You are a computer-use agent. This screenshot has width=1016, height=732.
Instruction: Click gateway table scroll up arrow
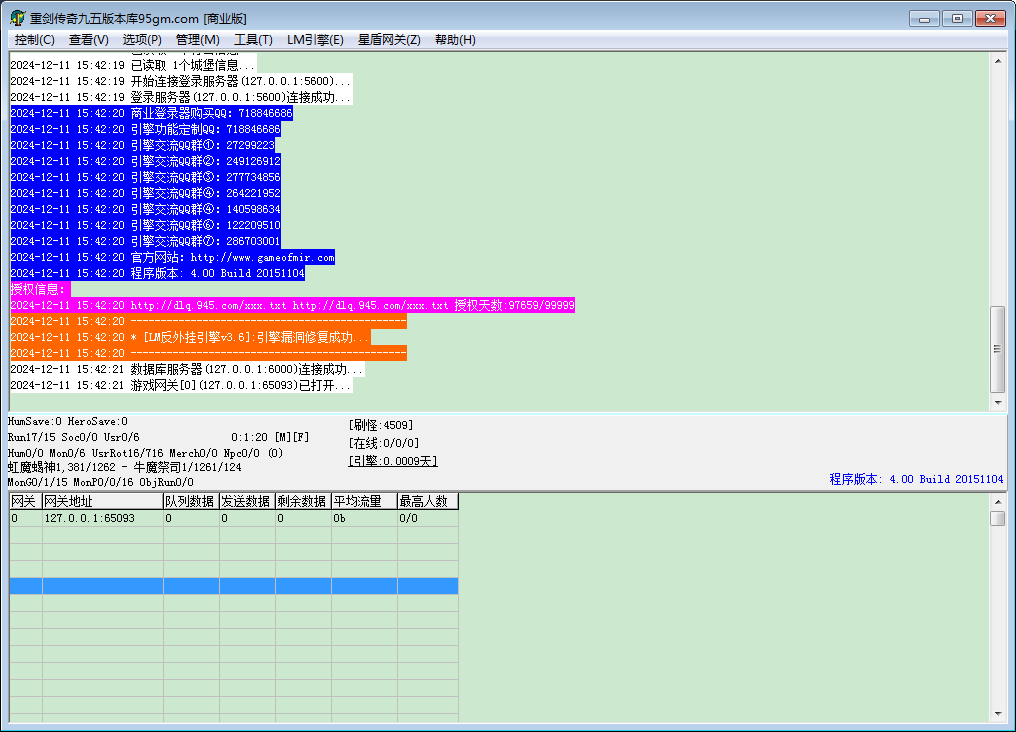(x=998, y=502)
